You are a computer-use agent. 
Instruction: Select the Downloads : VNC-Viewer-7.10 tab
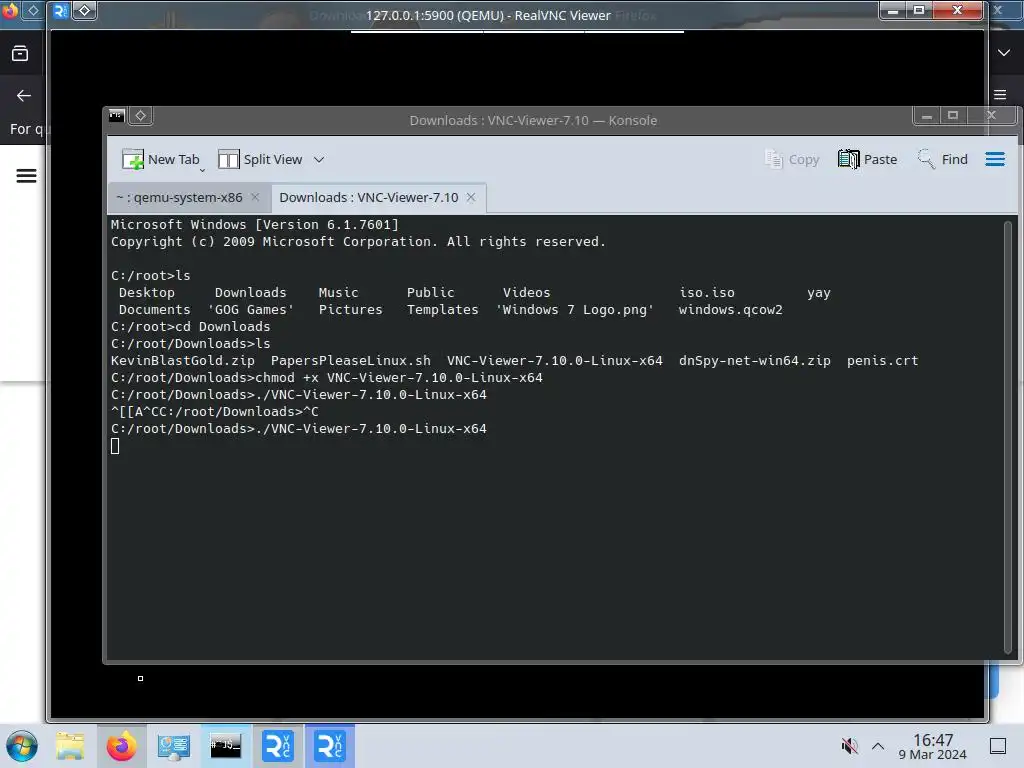369,197
